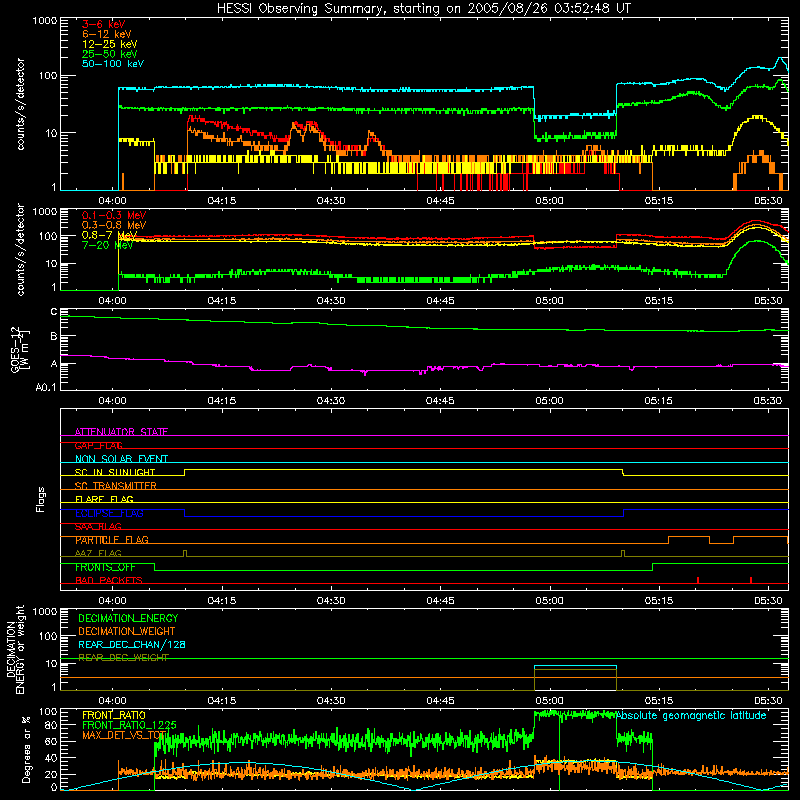Select the GAP_FLAG label
800x800 pixels.
click(x=98, y=445)
